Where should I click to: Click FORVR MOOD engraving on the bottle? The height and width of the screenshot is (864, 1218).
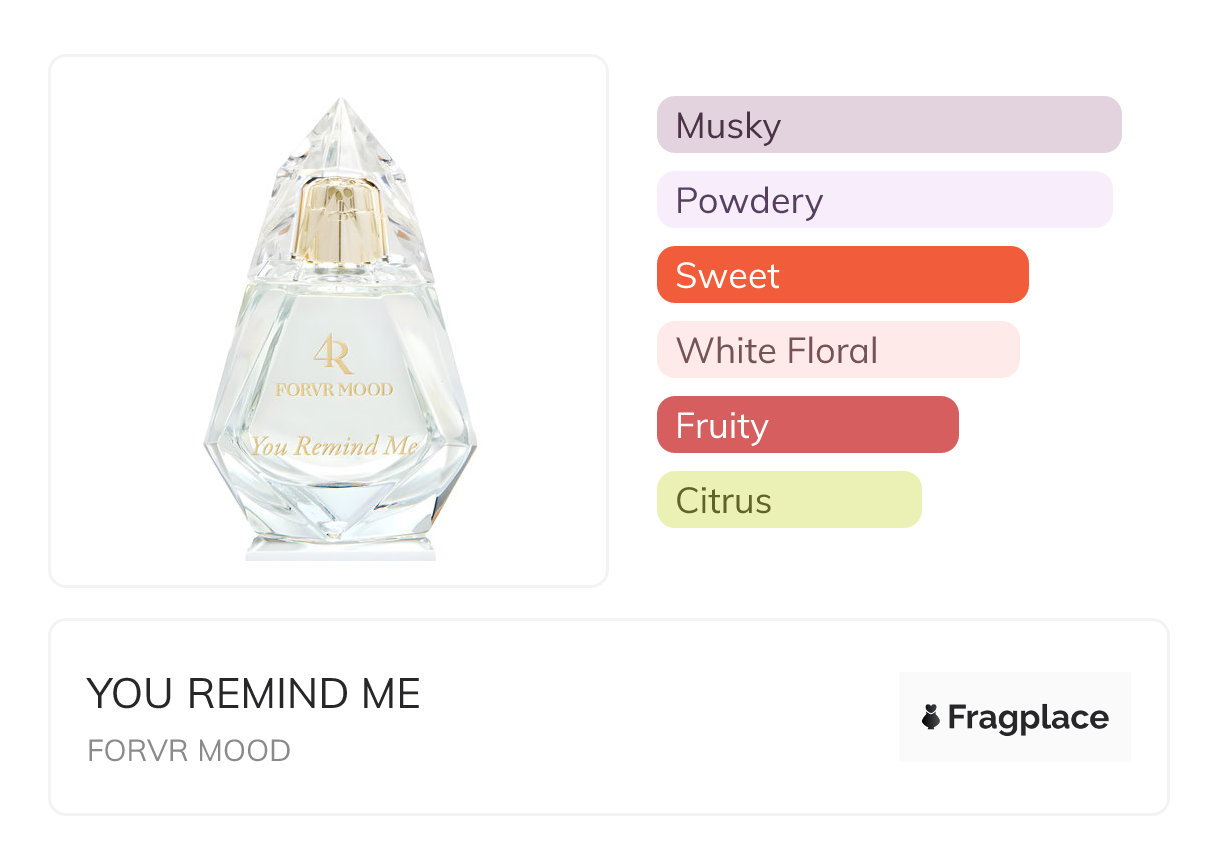point(334,390)
